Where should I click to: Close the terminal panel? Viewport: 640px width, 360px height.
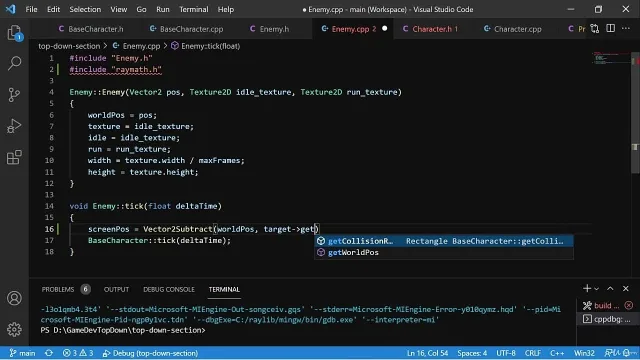pos(626,289)
